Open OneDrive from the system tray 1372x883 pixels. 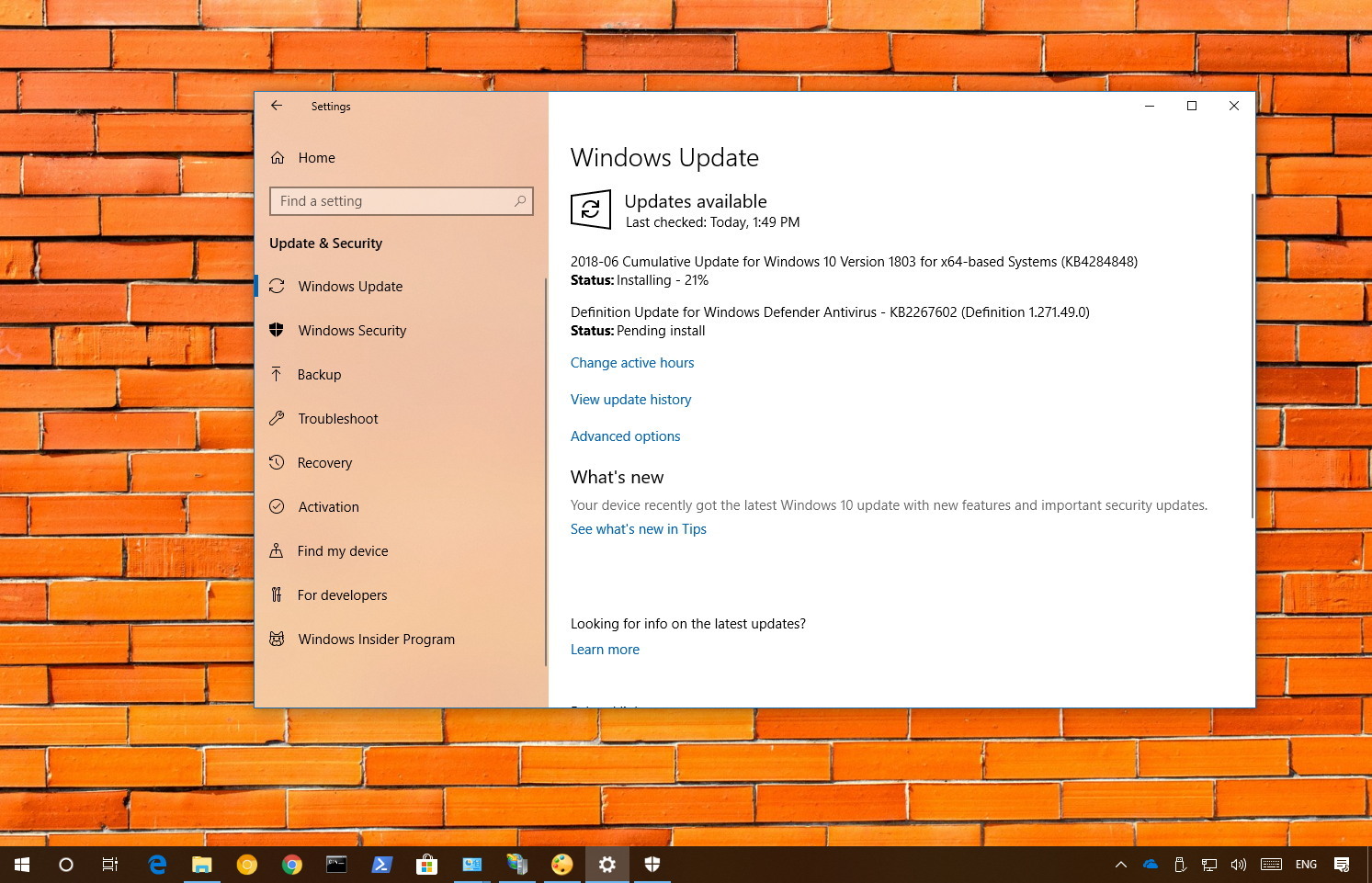[1150, 864]
